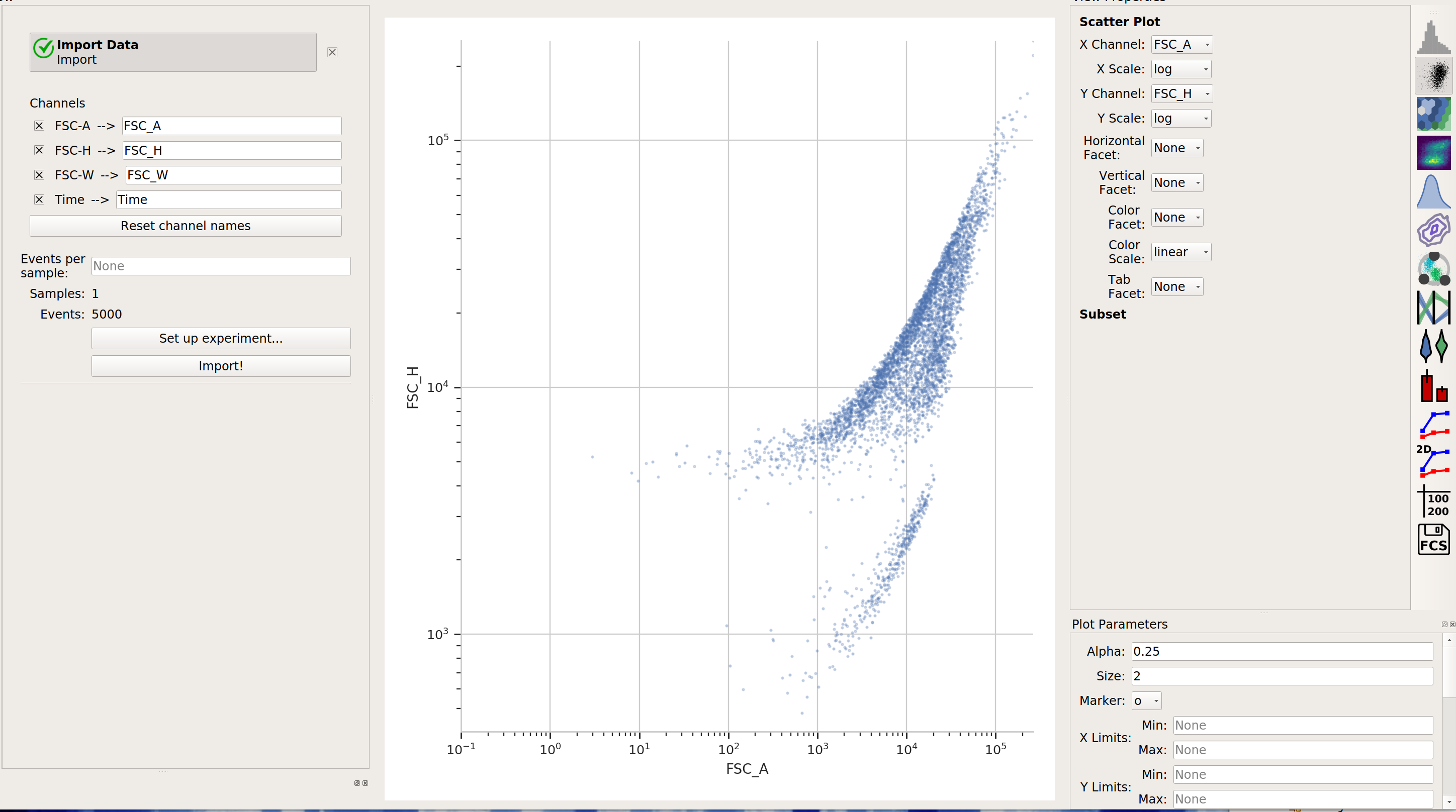The width and height of the screenshot is (1456, 812).
Task: Disable the Time channel checkbox
Action: coord(39,199)
